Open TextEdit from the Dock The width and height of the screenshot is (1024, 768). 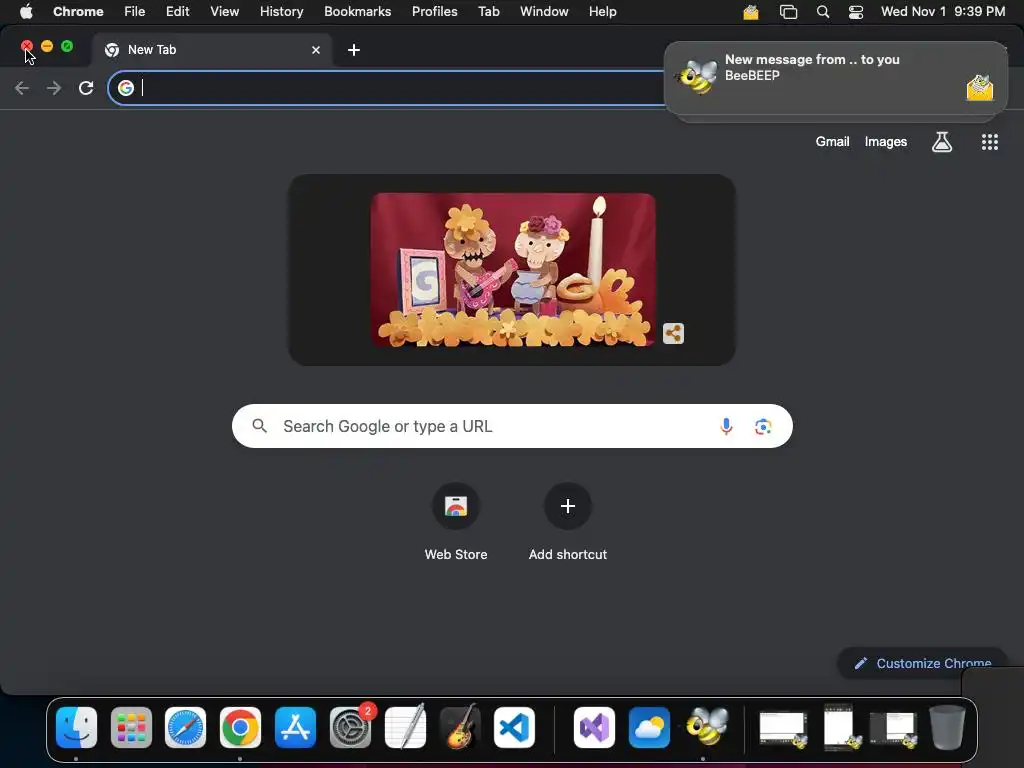coord(406,726)
